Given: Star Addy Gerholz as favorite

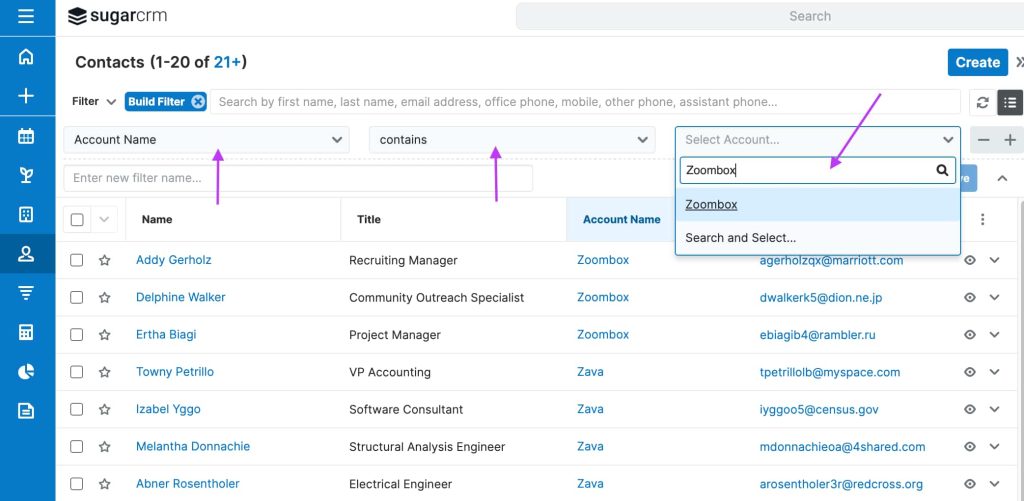Looking at the screenshot, I should (104, 260).
